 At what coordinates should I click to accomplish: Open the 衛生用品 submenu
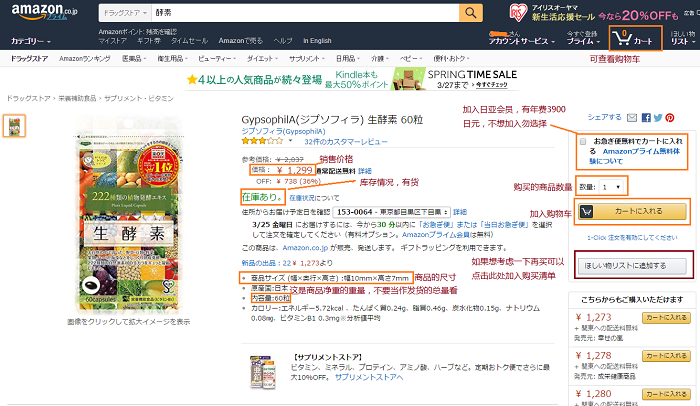[x=172, y=59]
